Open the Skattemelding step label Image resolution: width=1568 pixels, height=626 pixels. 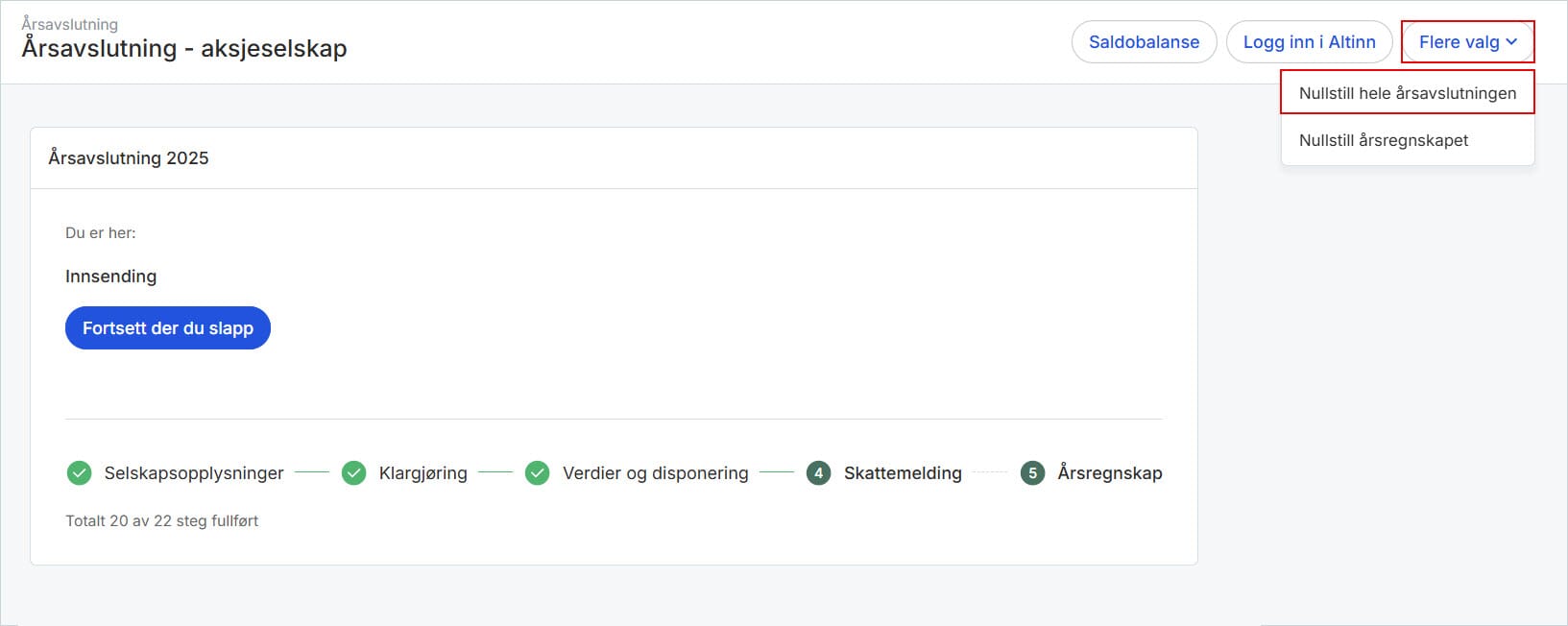[x=903, y=473]
